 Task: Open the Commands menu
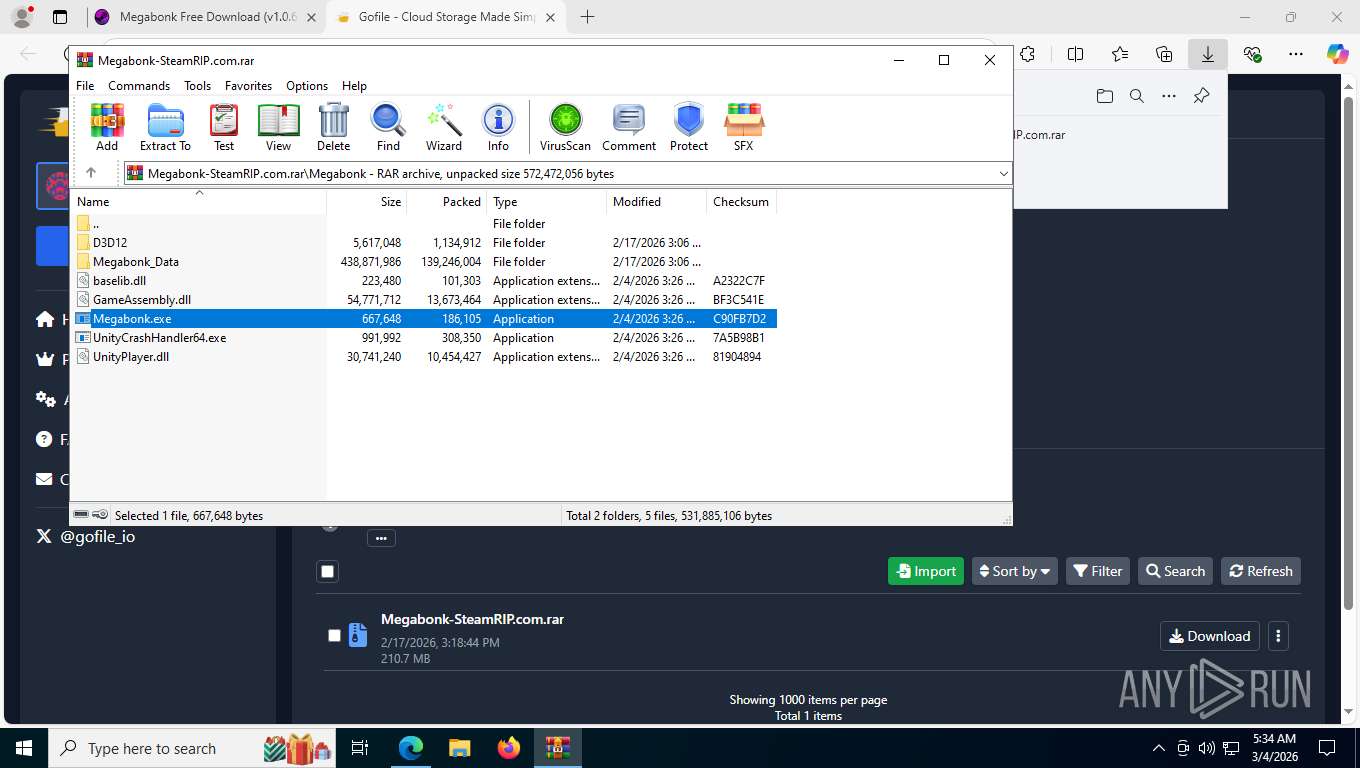click(x=139, y=86)
